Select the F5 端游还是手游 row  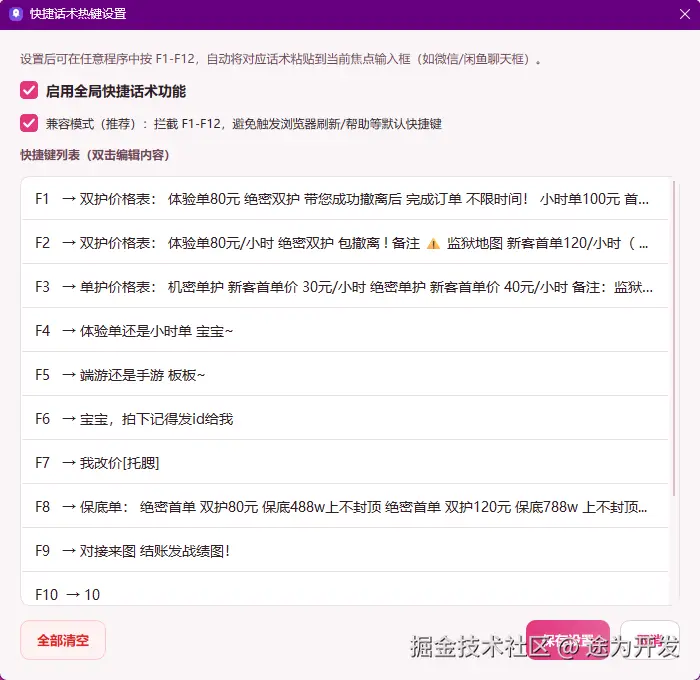pos(345,375)
